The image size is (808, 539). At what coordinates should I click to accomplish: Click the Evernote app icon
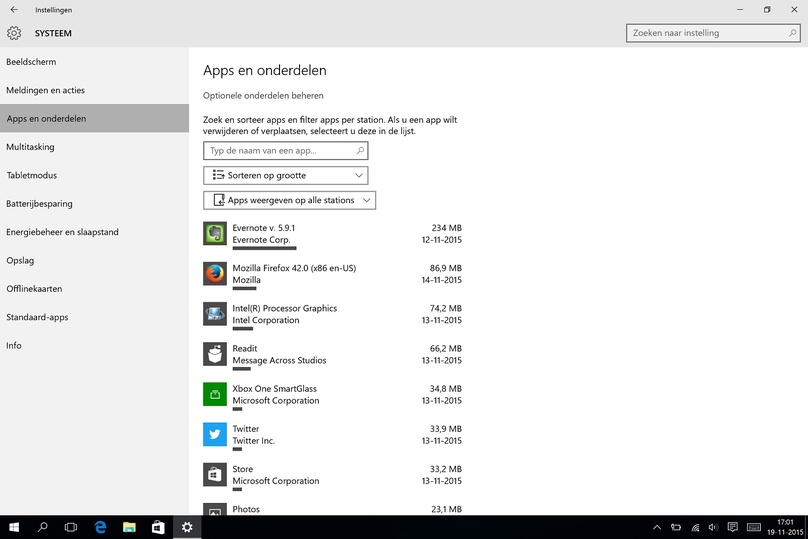tap(214, 233)
